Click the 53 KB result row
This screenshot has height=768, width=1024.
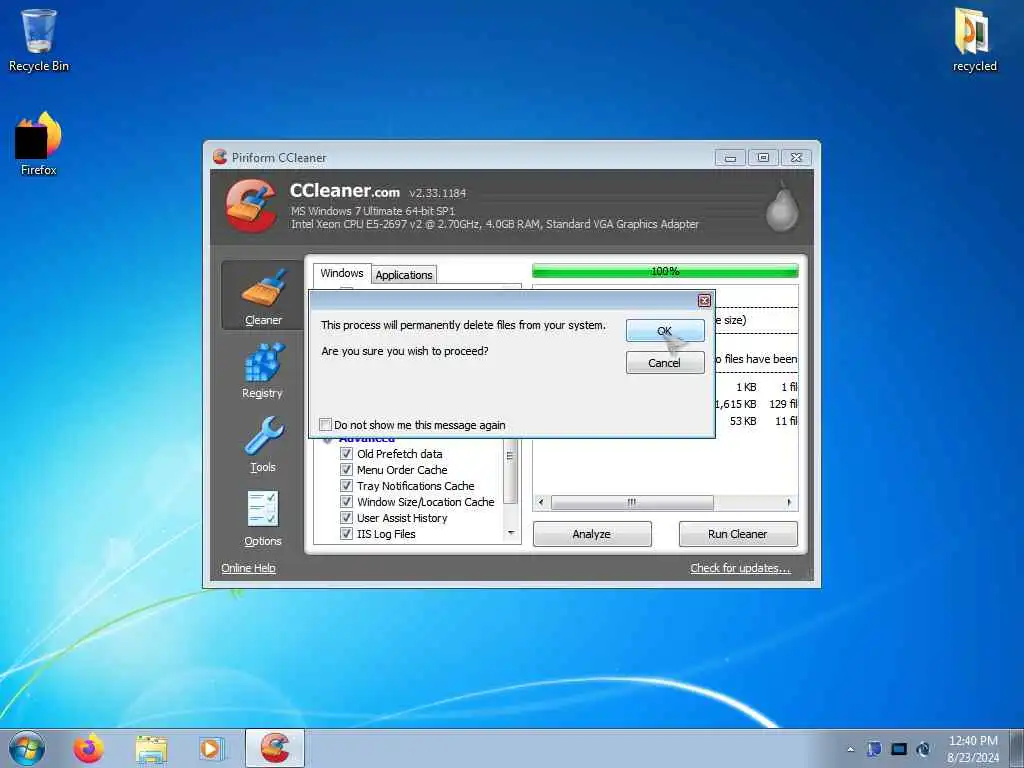(x=756, y=421)
